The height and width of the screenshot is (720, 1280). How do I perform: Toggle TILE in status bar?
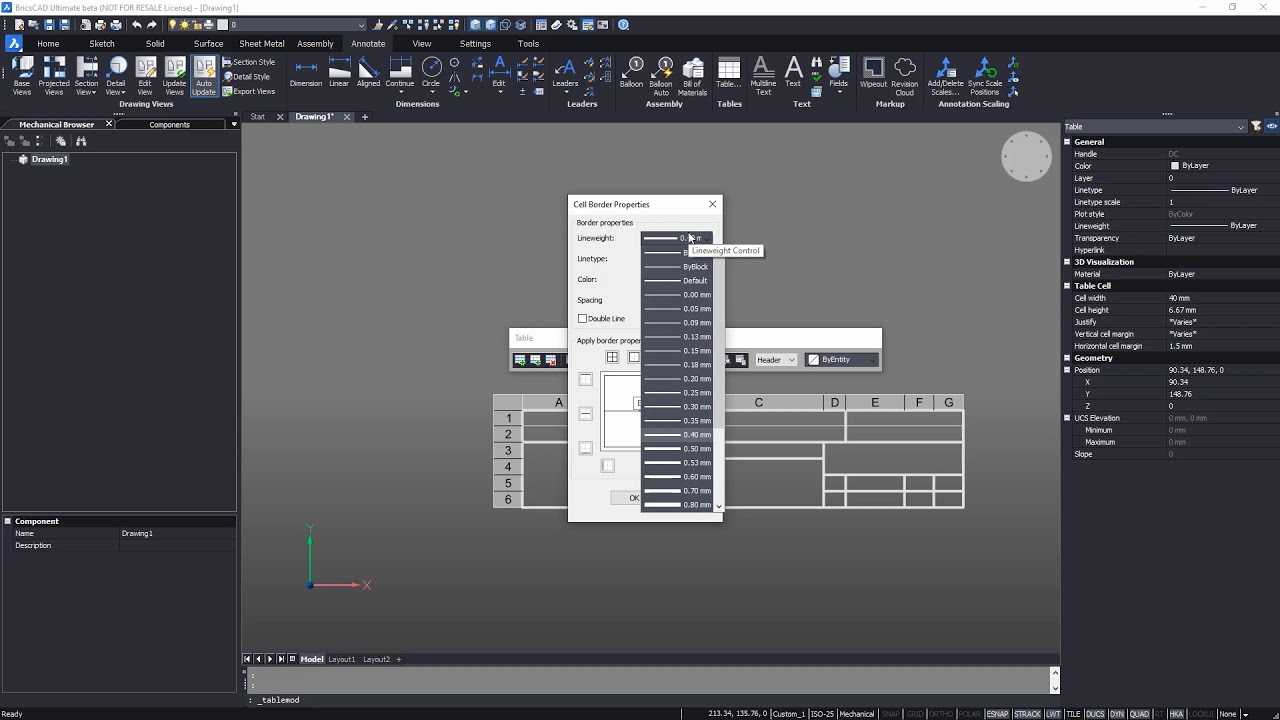1073,714
